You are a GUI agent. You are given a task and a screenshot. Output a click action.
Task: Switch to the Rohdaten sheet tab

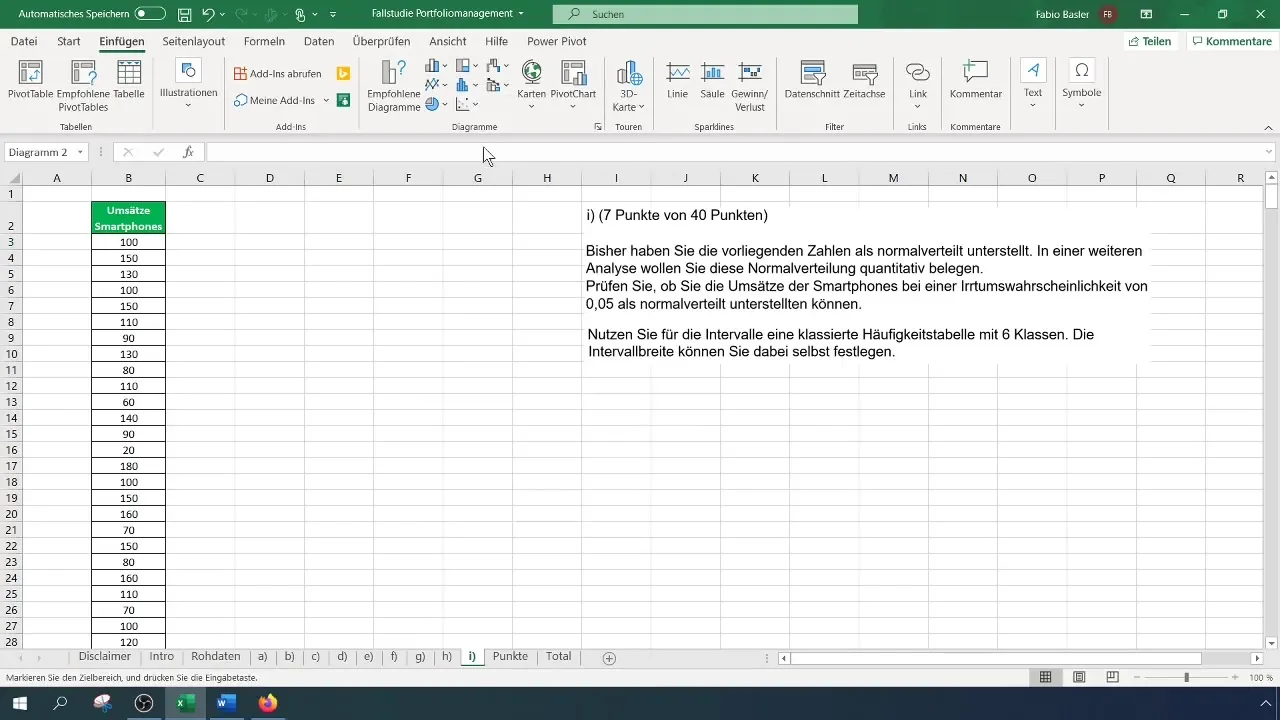coord(216,657)
